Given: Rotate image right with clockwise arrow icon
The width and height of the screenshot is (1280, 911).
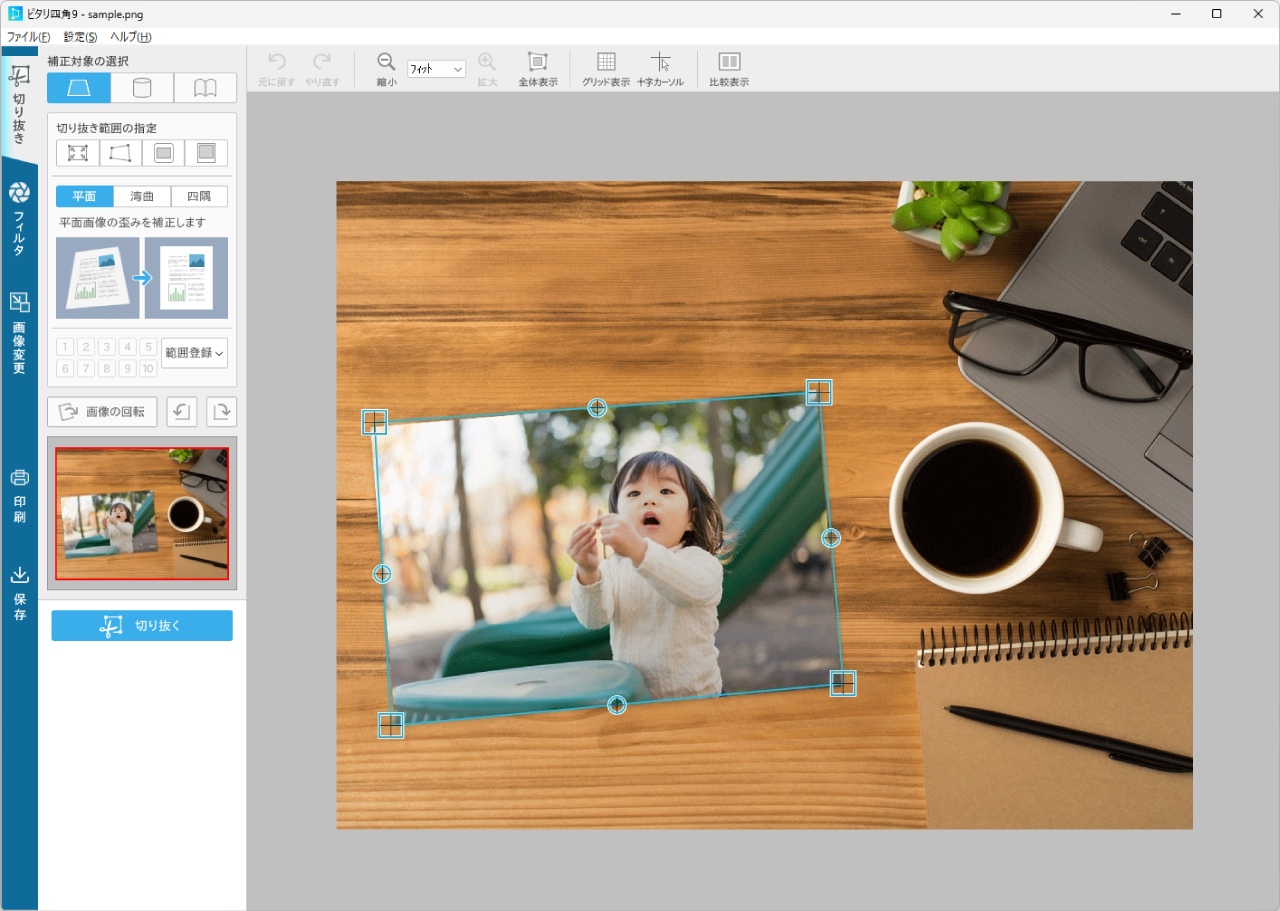Looking at the screenshot, I should (221, 411).
